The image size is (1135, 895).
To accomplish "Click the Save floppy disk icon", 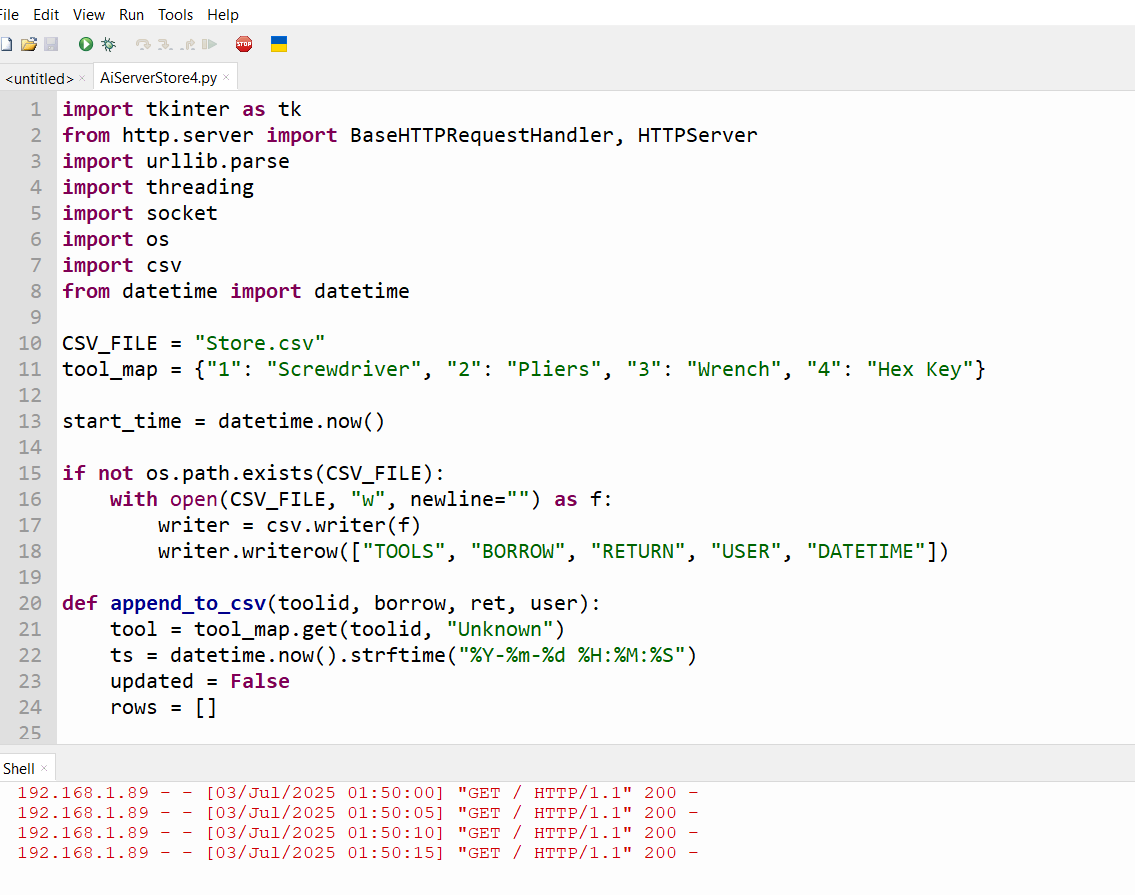I will (x=51, y=44).
